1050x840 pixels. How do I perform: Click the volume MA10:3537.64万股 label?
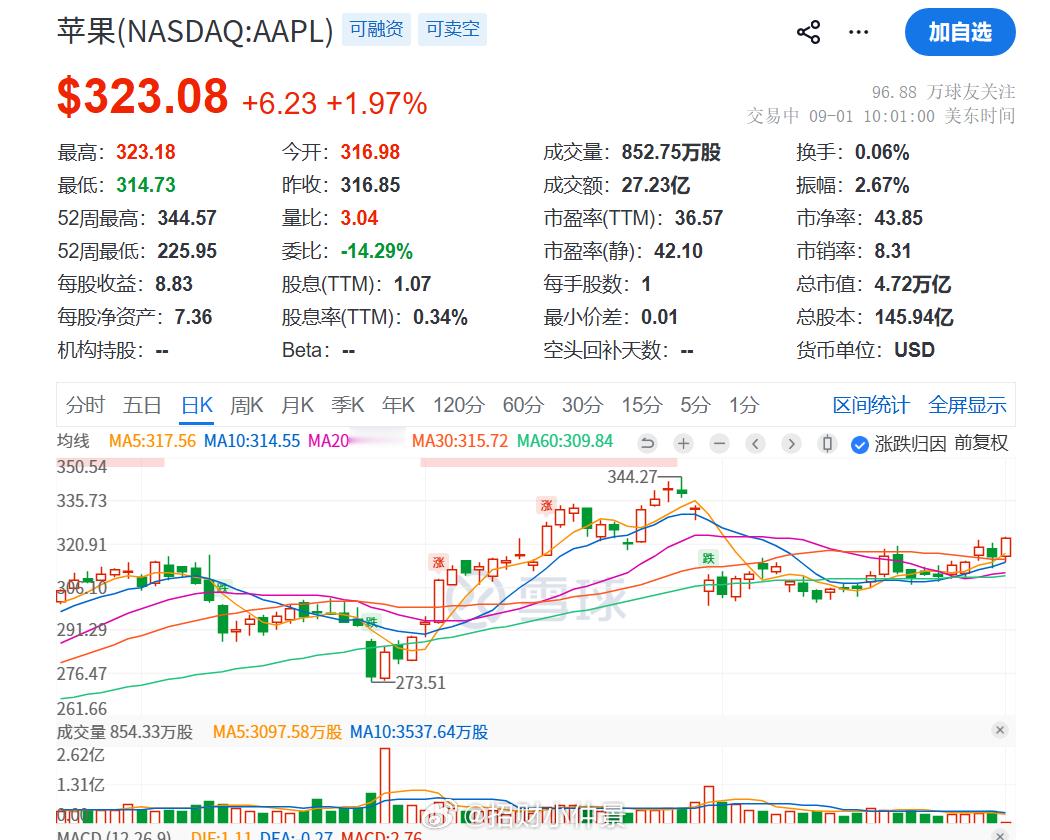[x=419, y=732]
